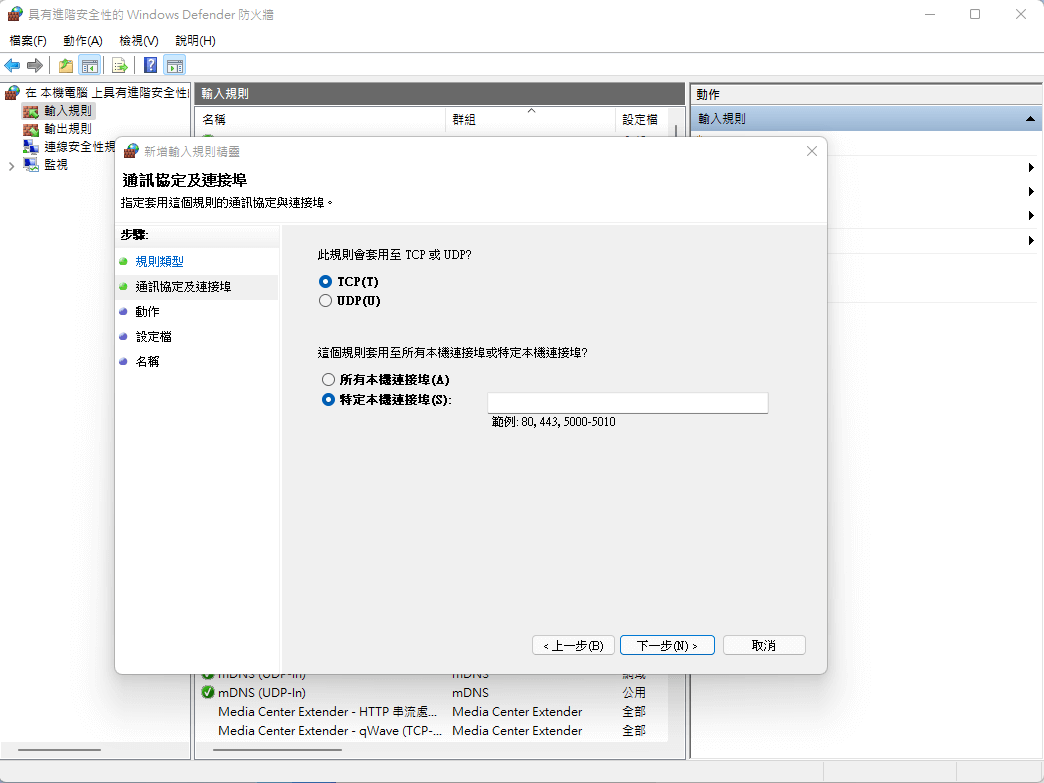Screen dimensions: 1044x783
Task: Select 輸入規則 in the left tree
Action: [x=68, y=111]
